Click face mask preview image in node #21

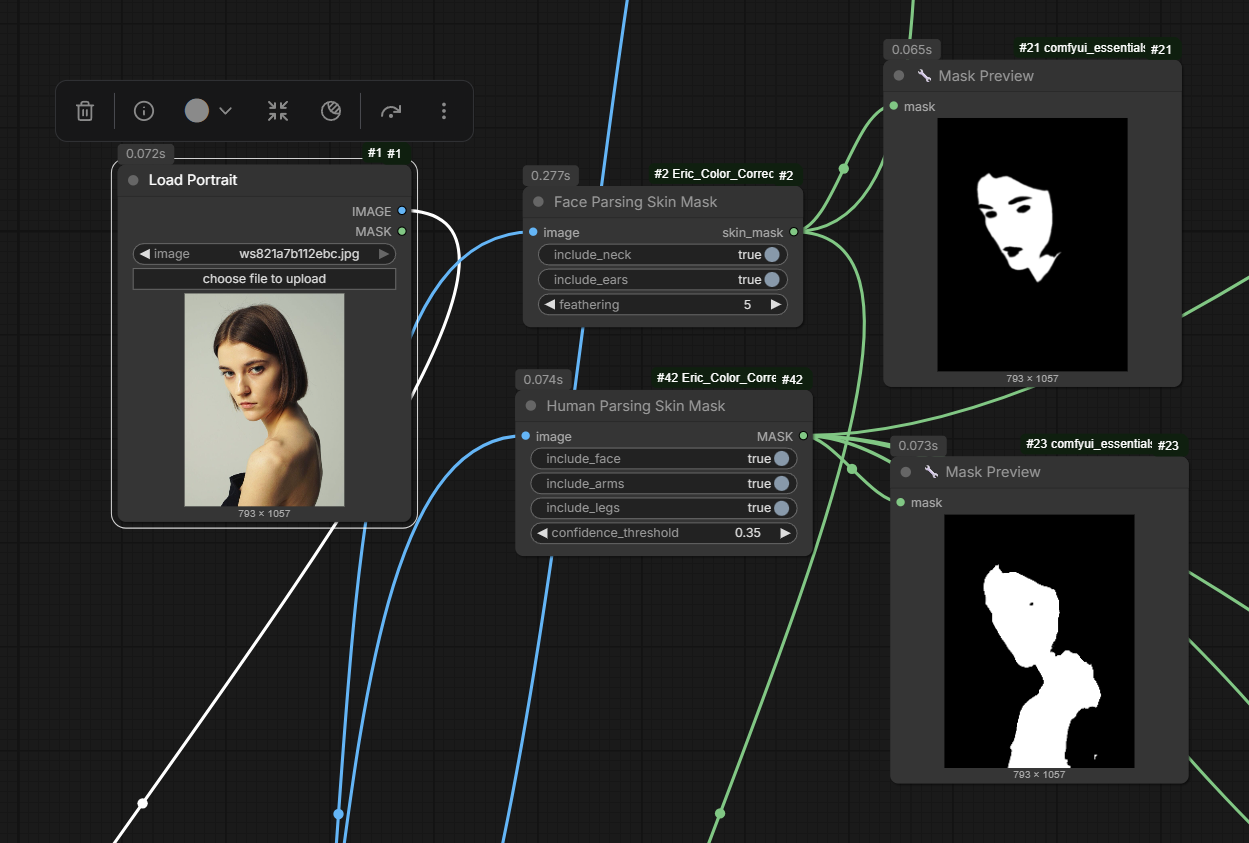pyautogui.click(x=1032, y=245)
